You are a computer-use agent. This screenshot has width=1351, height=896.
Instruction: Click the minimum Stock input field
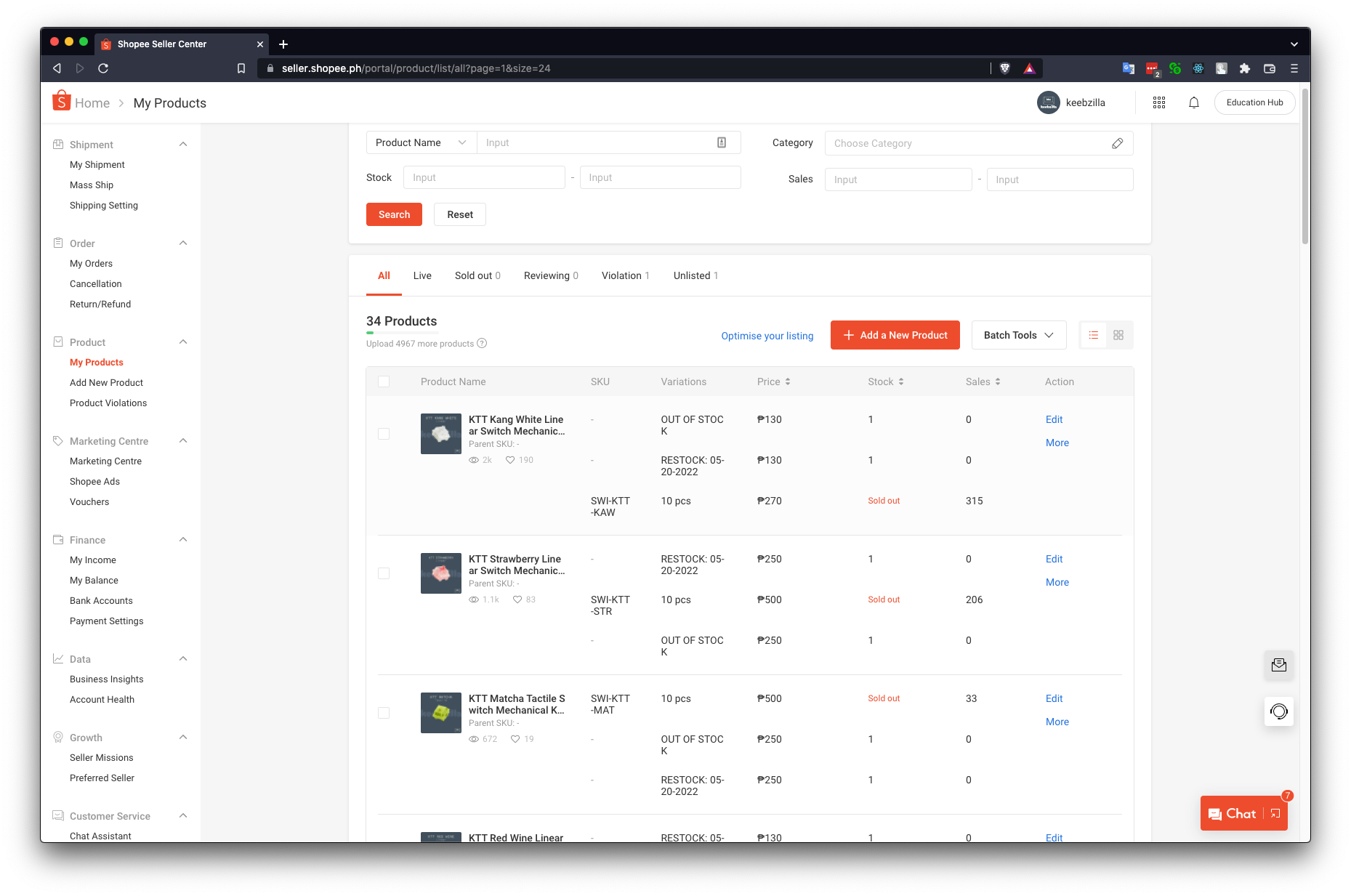click(x=484, y=177)
